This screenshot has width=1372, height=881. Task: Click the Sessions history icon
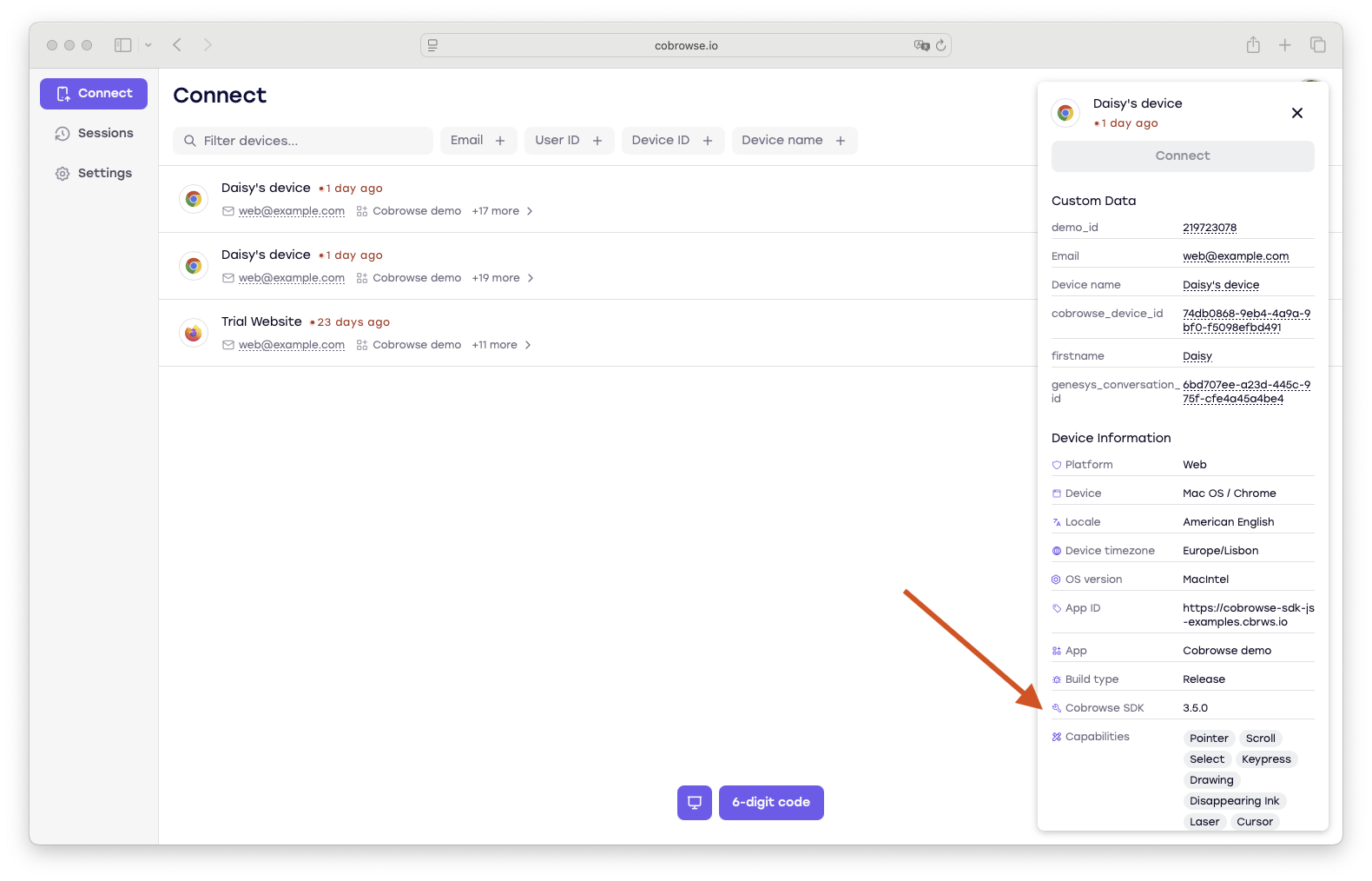tap(63, 134)
